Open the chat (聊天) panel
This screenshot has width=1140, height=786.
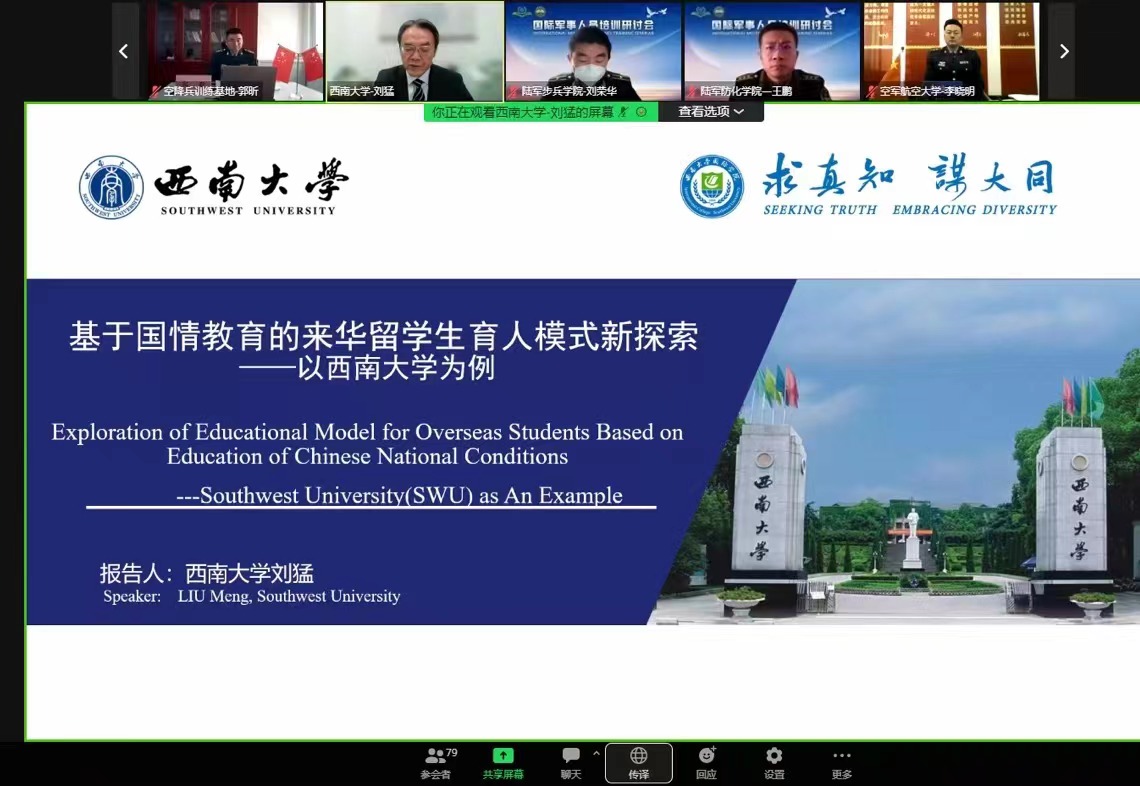pyautogui.click(x=571, y=763)
